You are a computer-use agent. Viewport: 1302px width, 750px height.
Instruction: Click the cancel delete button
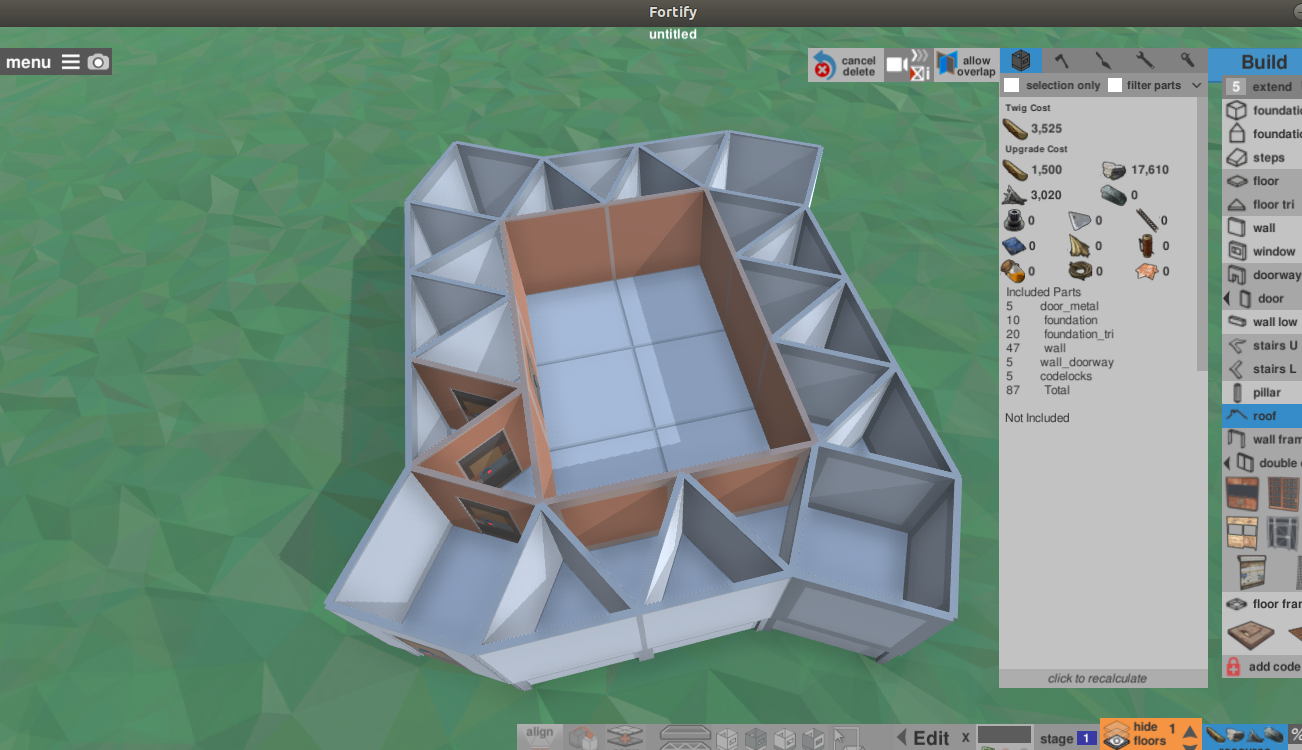[x=845, y=66]
